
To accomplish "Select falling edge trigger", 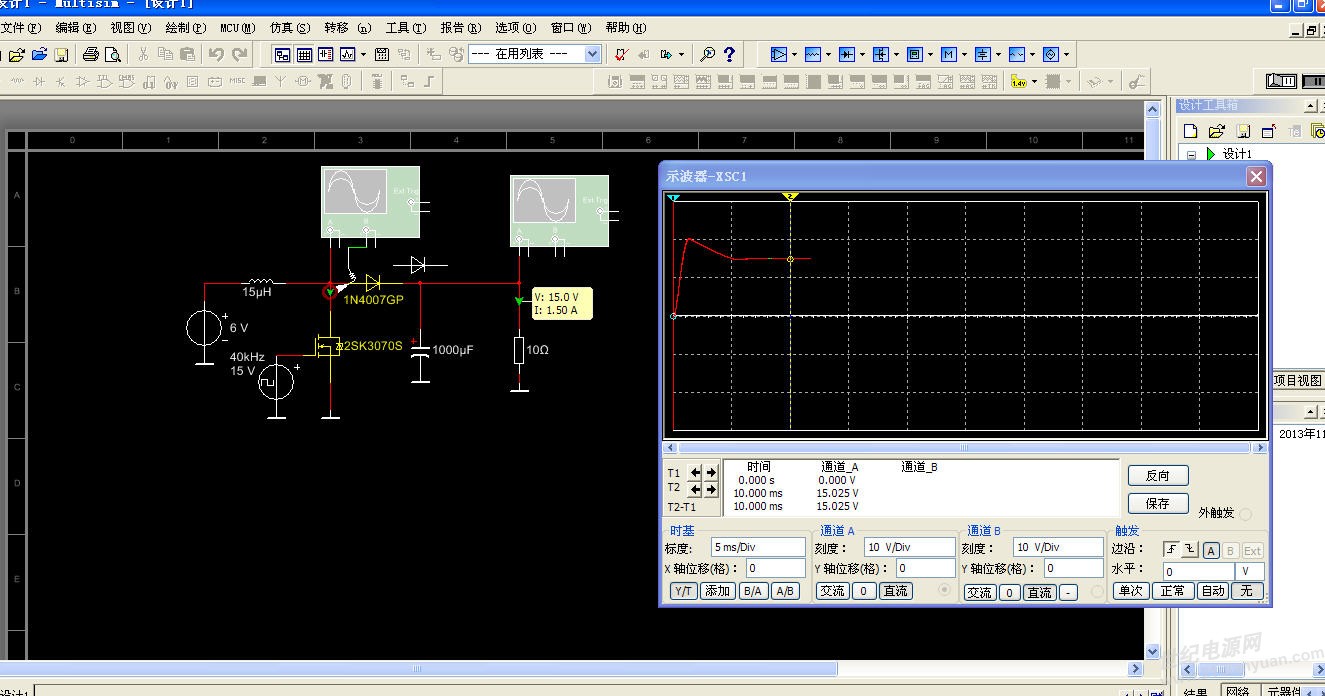I will click(x=1190, y=550).
